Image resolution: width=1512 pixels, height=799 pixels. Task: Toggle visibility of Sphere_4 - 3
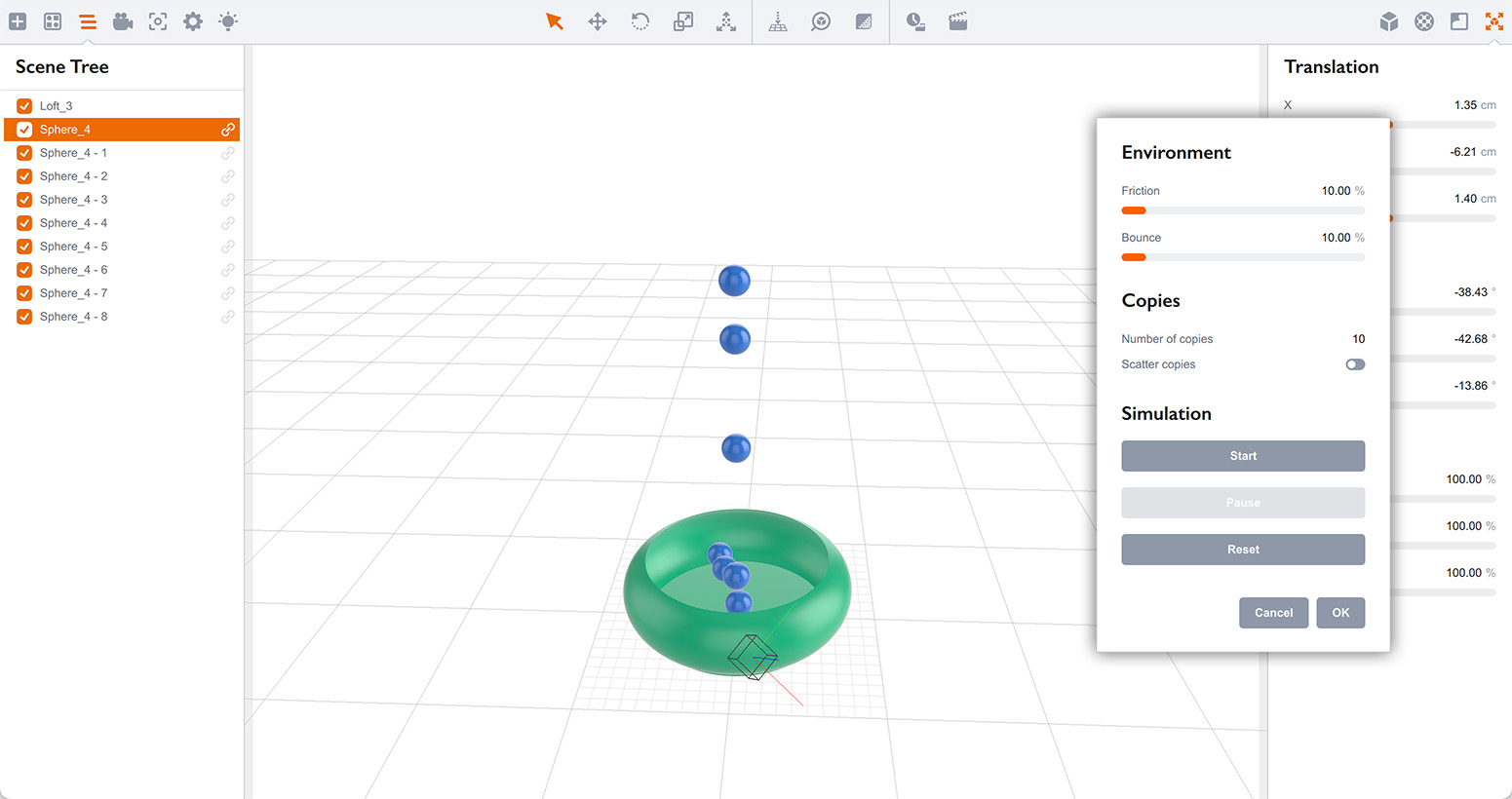pos(23,199)
